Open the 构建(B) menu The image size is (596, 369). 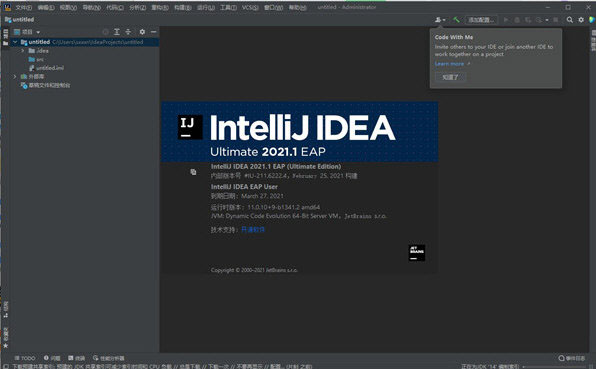click(x=183, y=8)
